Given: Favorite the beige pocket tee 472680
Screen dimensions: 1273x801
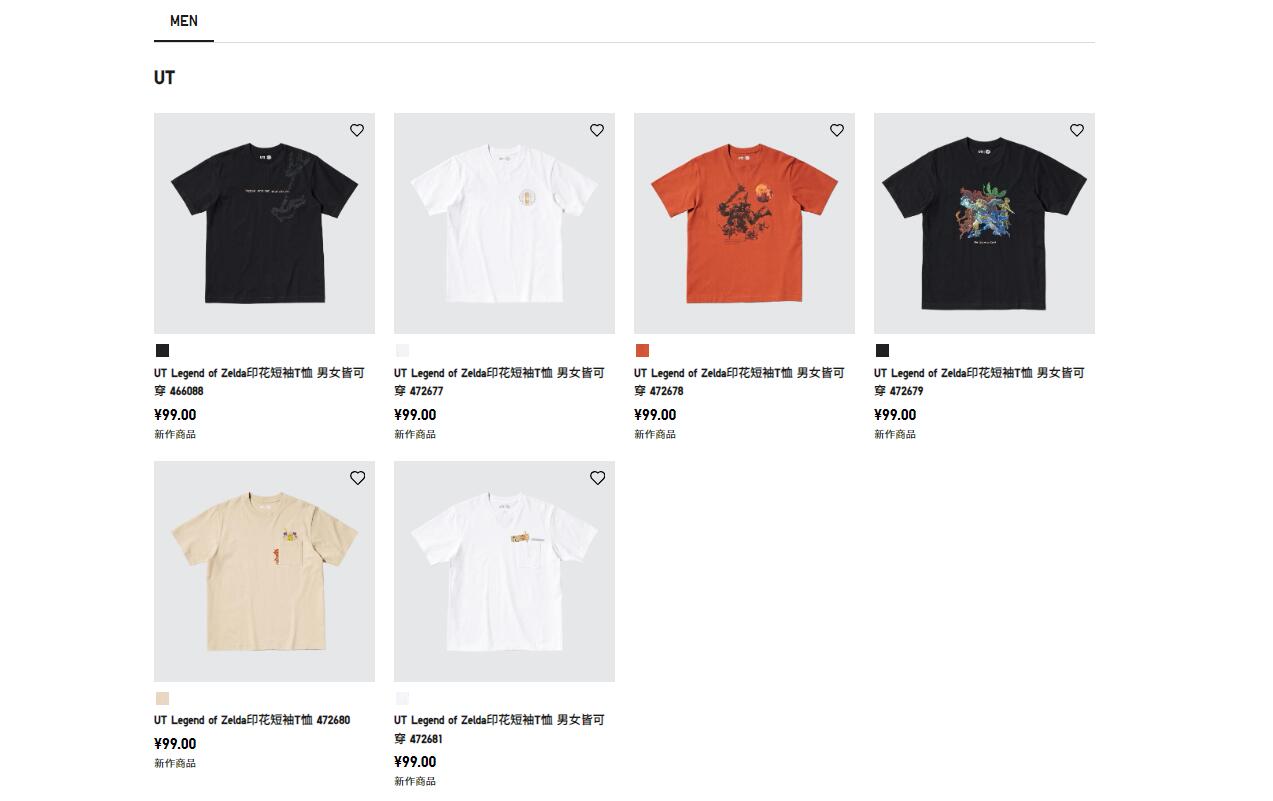Looking at the screenshot, I should pos(357,478).
